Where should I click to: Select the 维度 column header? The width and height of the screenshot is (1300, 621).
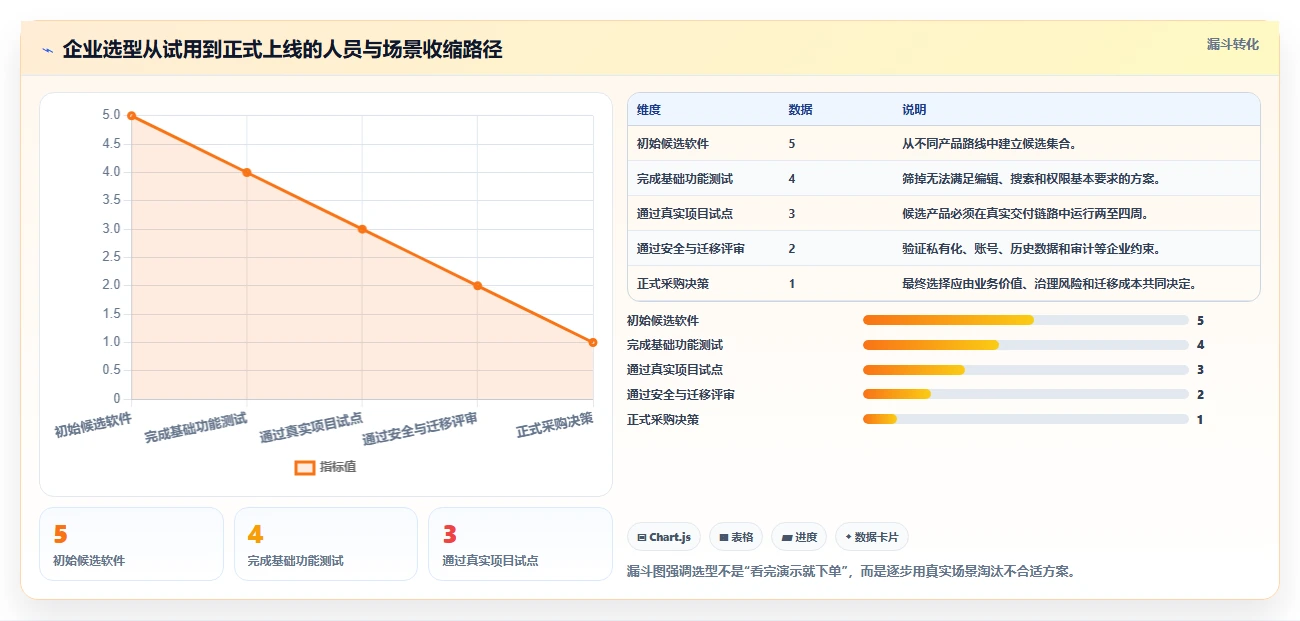649,110
